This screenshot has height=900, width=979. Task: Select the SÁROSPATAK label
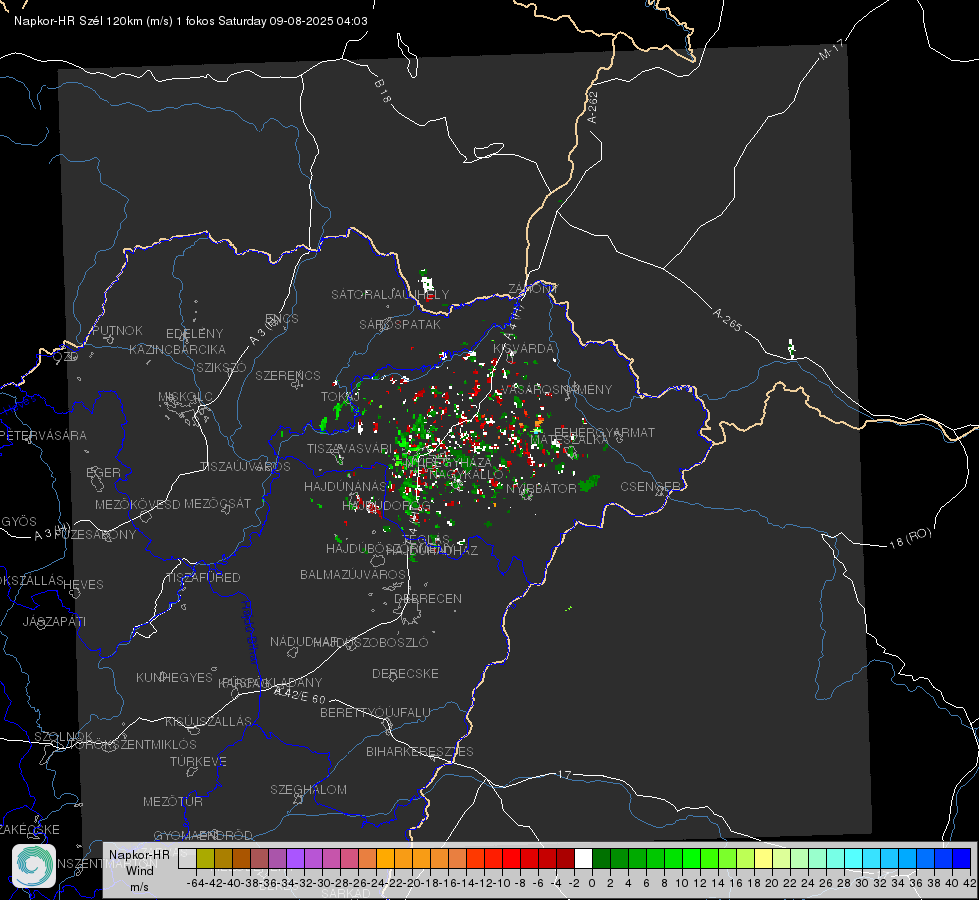pyautogui.click(x=400, y=324)
